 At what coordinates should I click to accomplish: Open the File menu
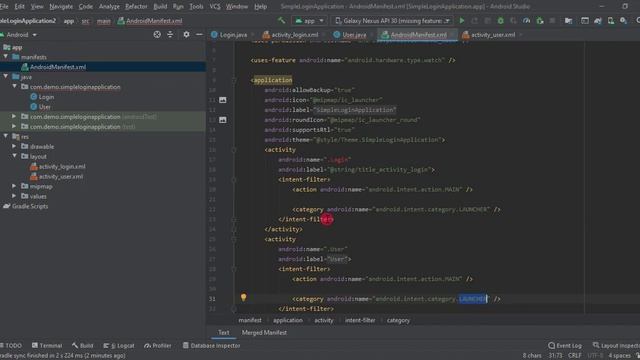coord(4,7)
